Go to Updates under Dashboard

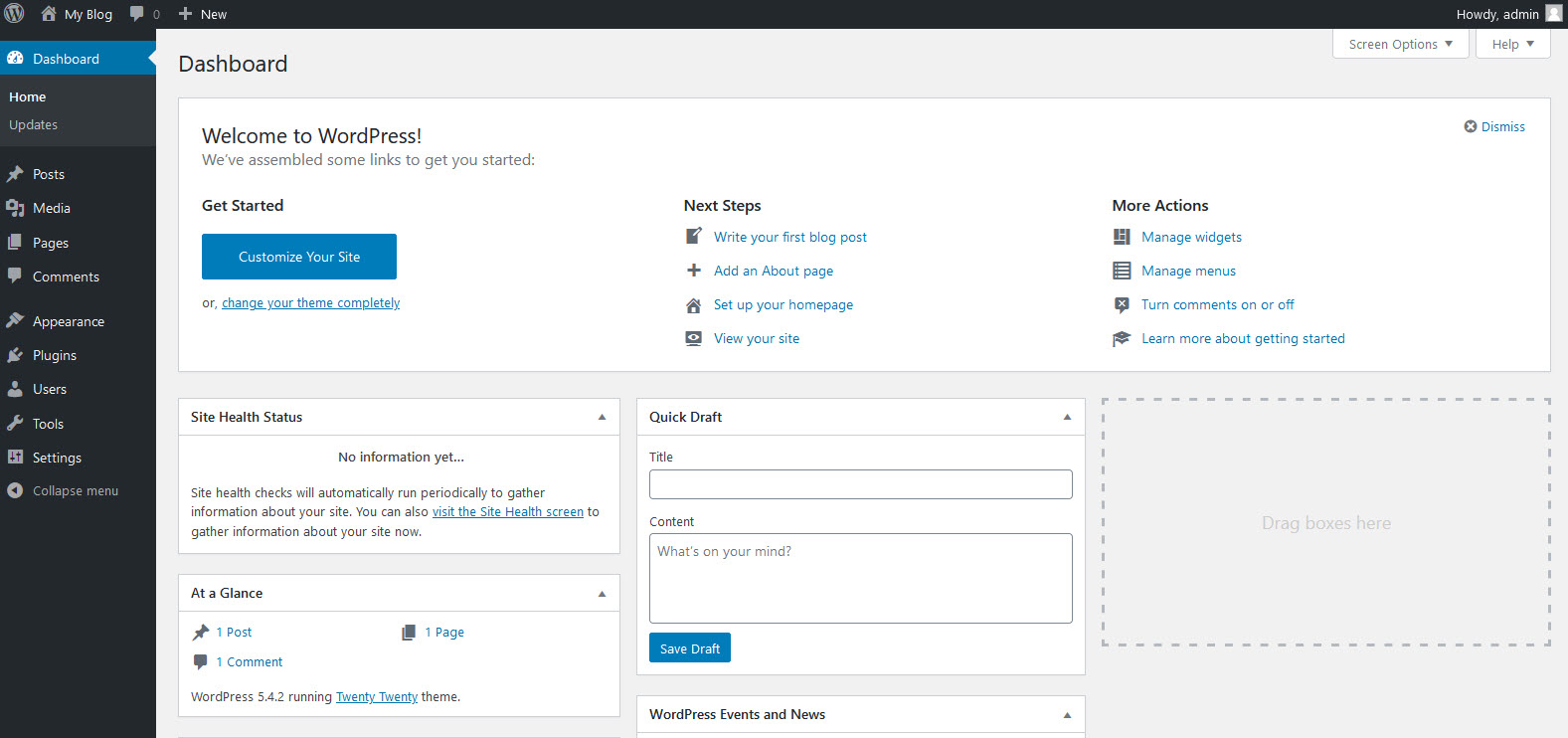33,124
